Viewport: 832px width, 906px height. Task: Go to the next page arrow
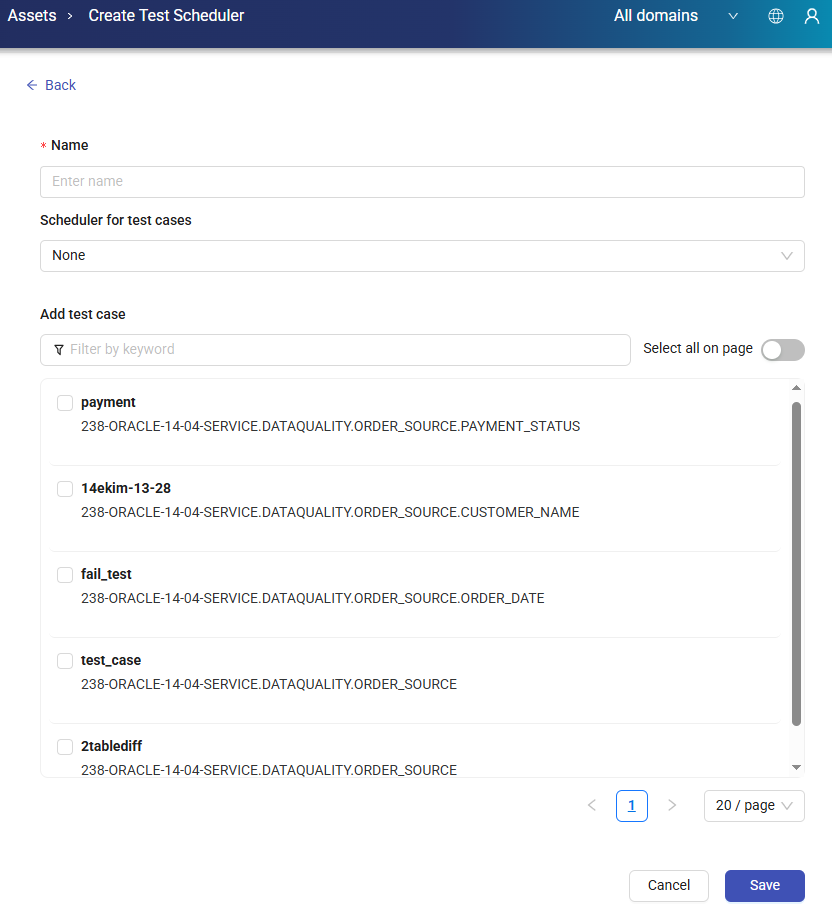[x=672, y=805]
